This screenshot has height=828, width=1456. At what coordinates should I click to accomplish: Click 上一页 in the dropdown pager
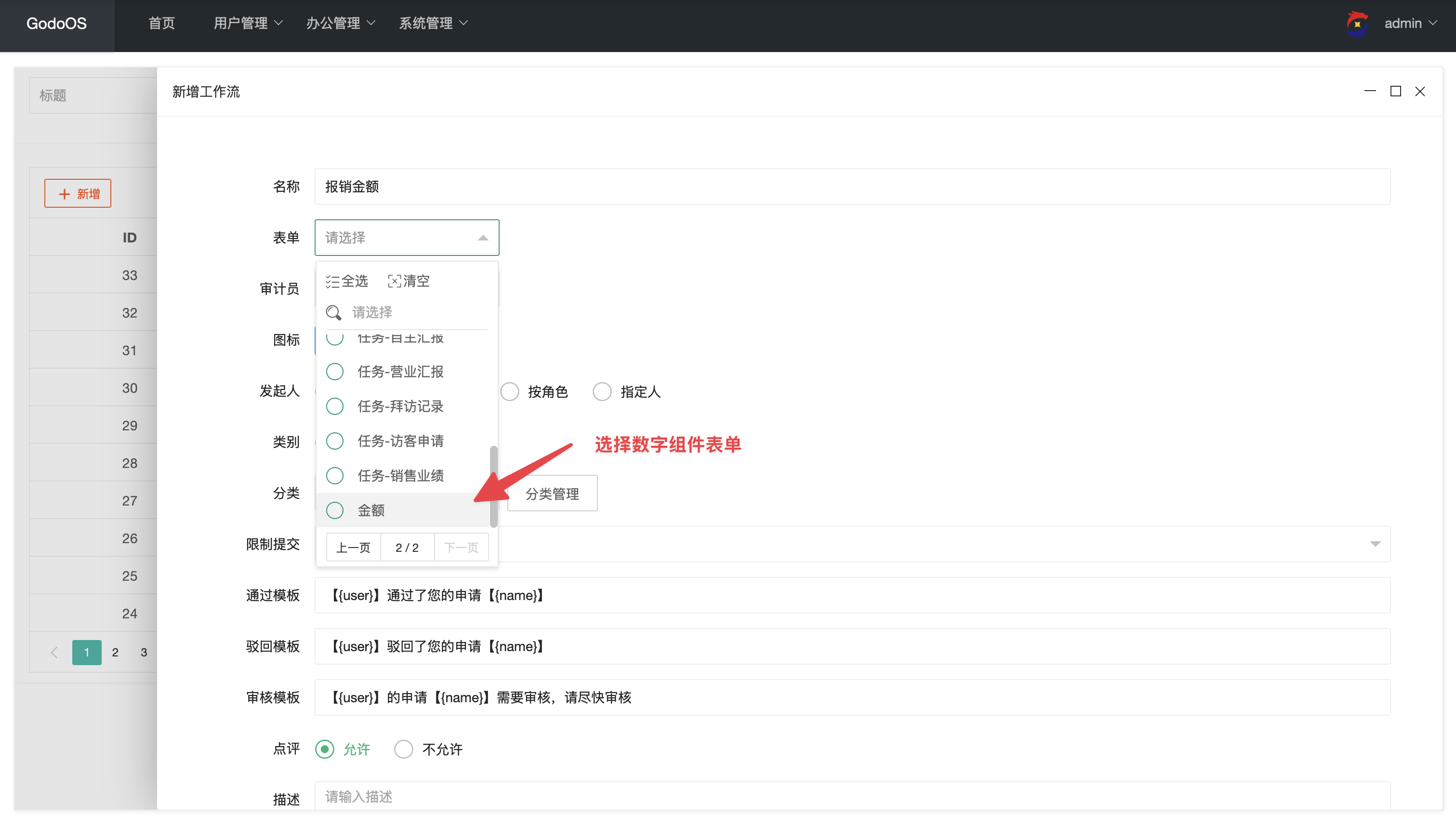tap(354, 548)
